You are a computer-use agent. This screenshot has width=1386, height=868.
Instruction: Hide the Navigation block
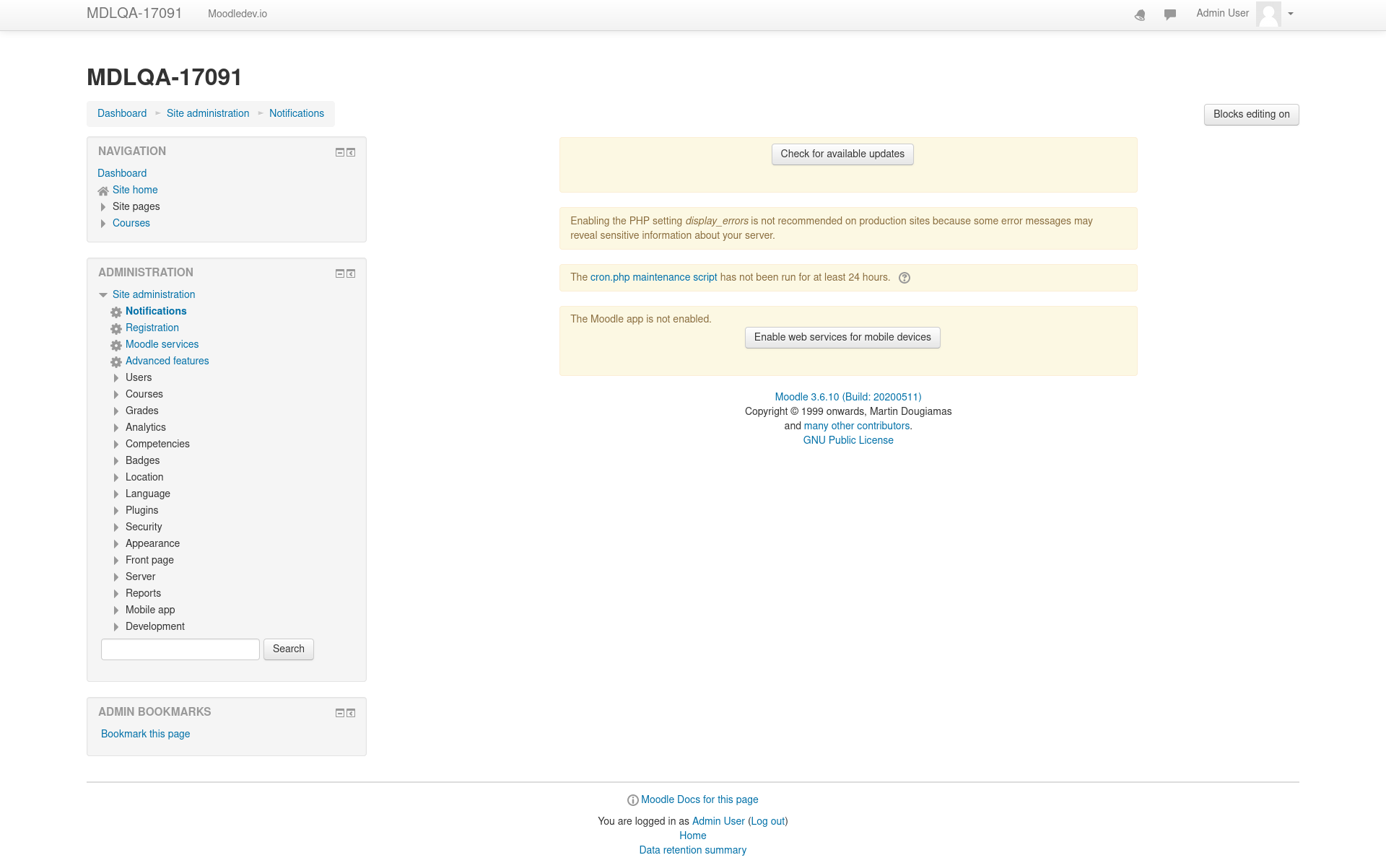340,152
